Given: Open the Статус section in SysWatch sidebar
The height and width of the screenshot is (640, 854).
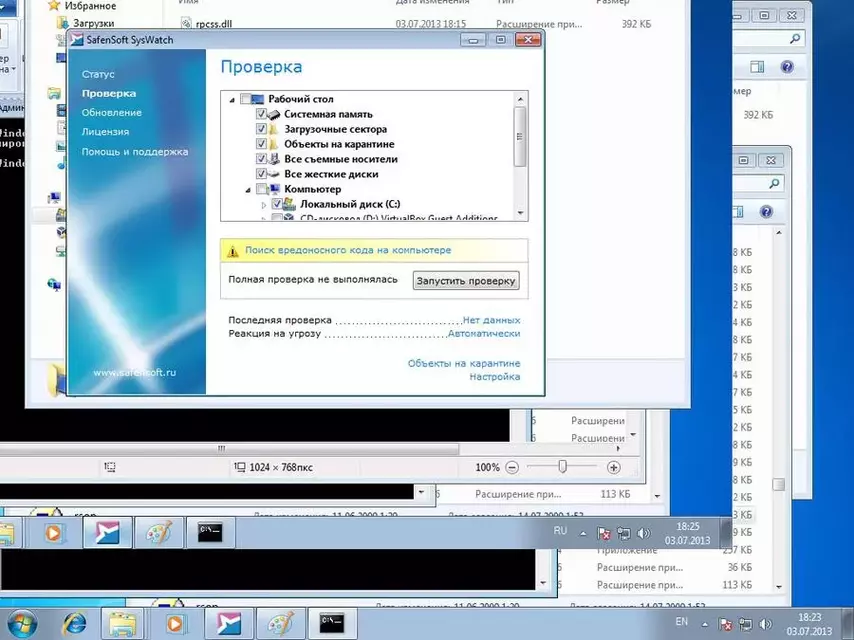Looking at the screenshot, I should click(98, 74).
